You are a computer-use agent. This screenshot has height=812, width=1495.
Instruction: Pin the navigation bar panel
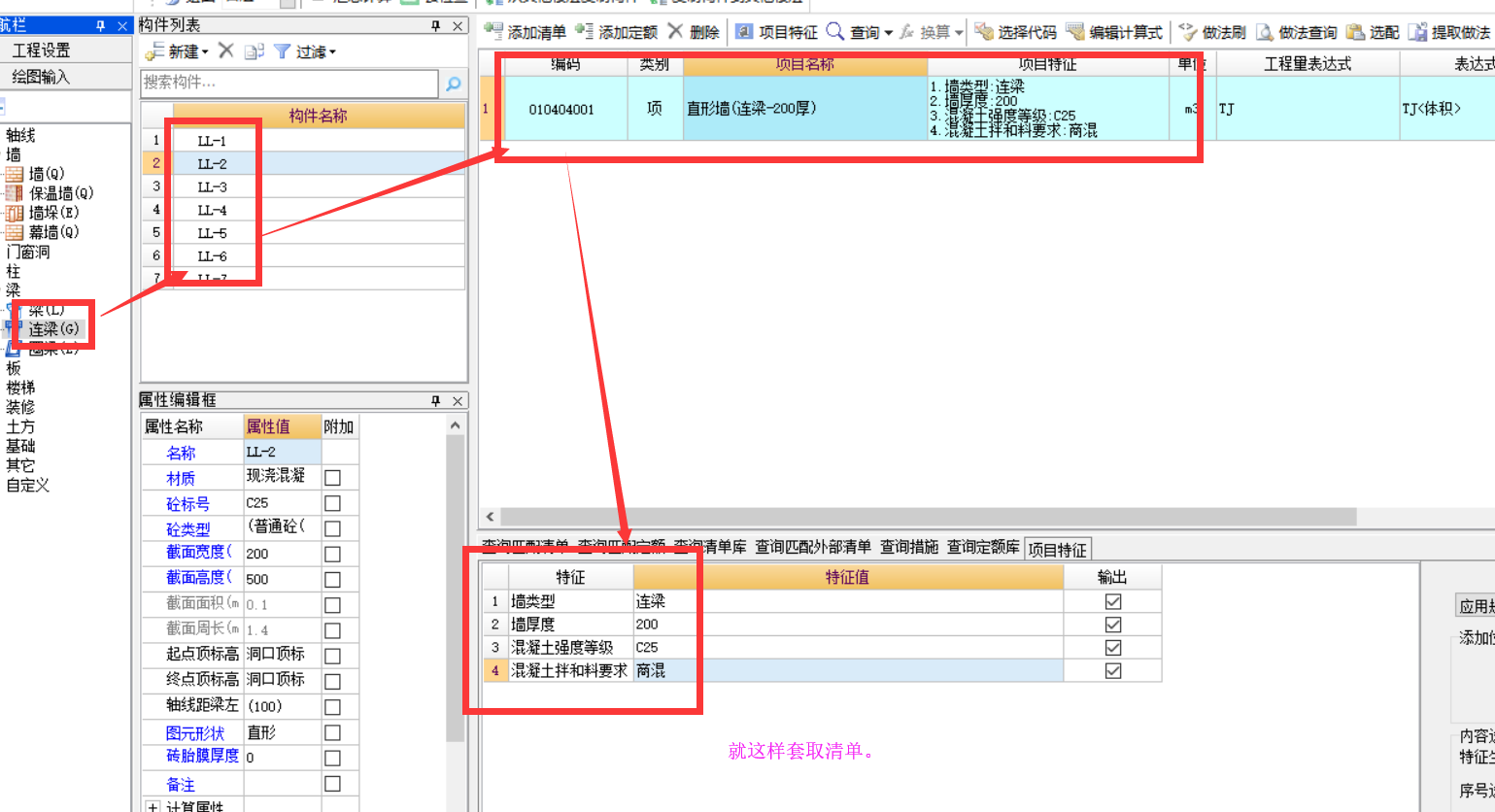(100, 25)
